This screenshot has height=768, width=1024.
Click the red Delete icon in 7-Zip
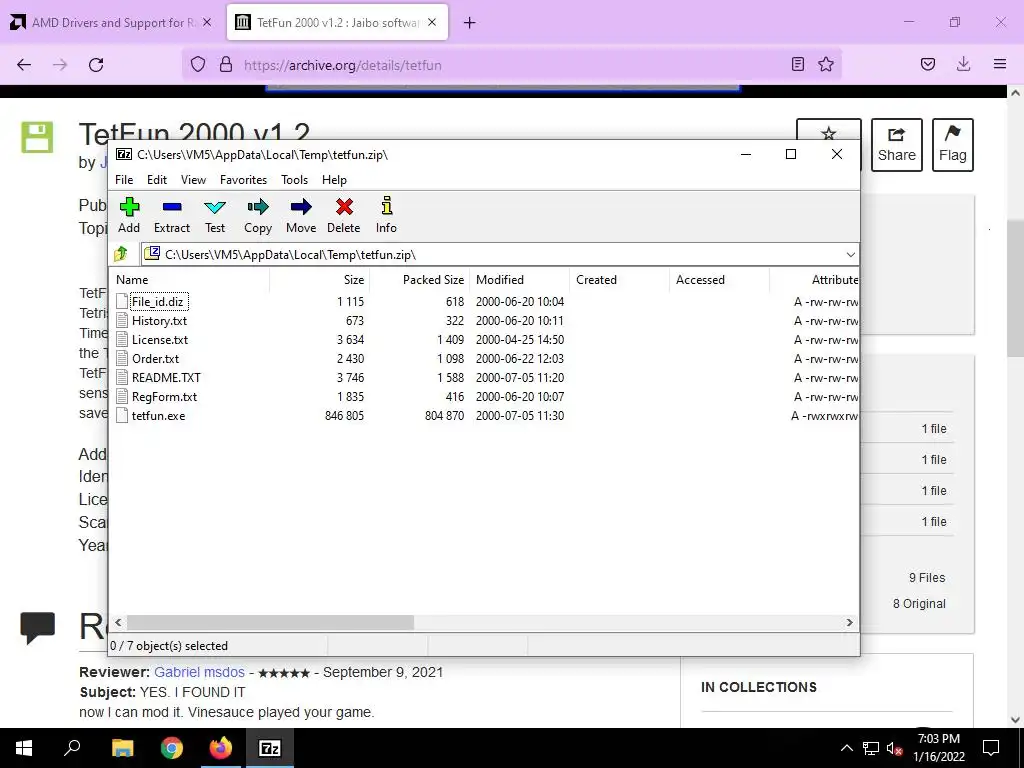[344, 215]
